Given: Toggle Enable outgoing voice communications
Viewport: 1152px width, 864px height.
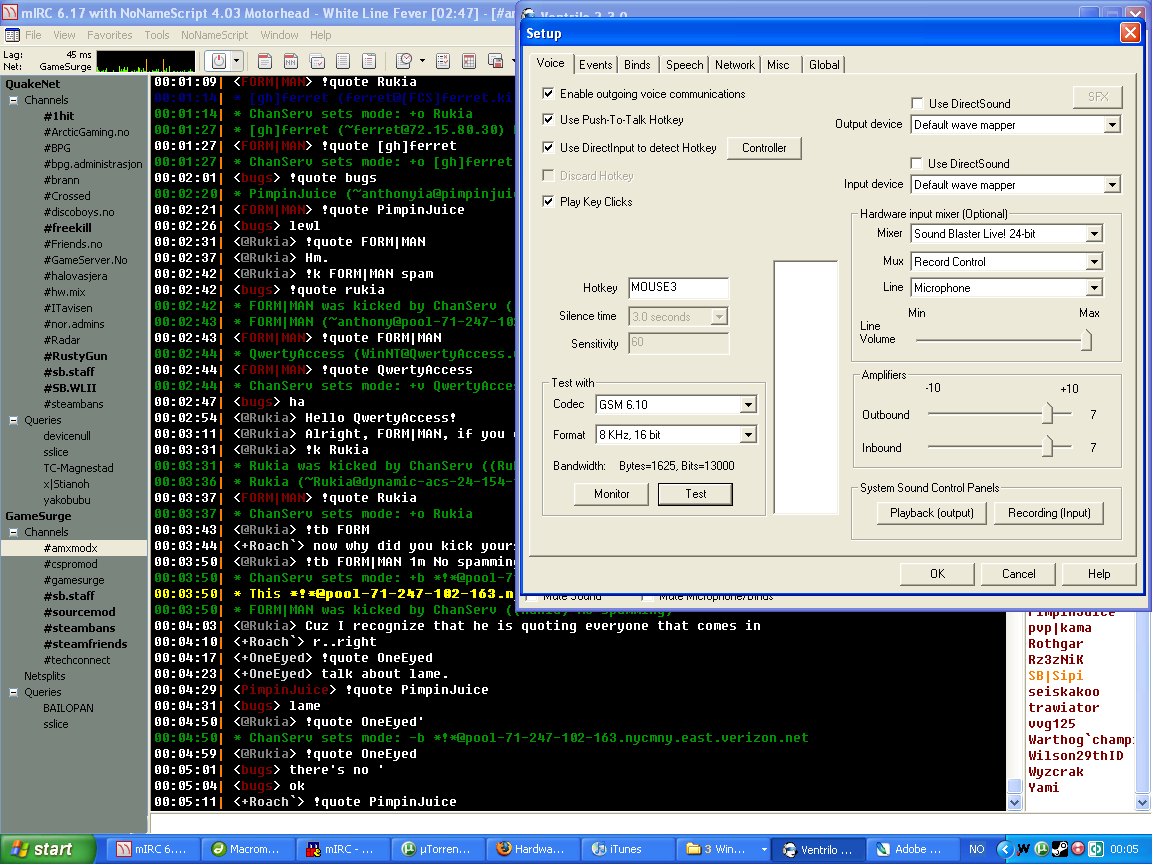Looking at the screenshot, I should tap(548, 93).
